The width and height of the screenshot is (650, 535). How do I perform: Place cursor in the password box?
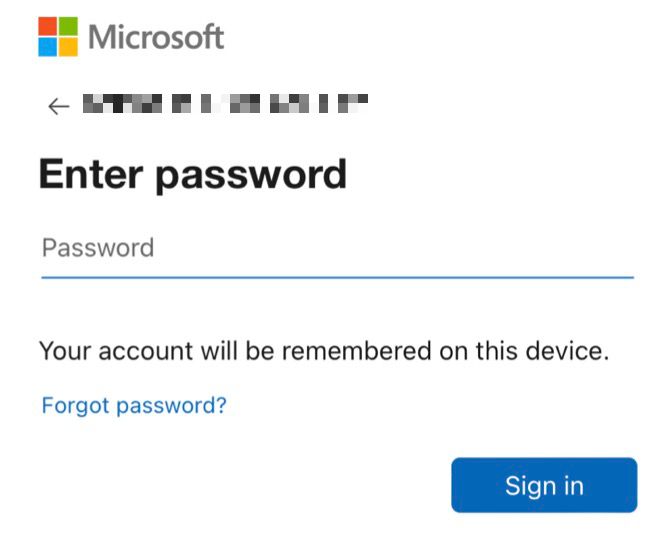[x=336, y=248]
